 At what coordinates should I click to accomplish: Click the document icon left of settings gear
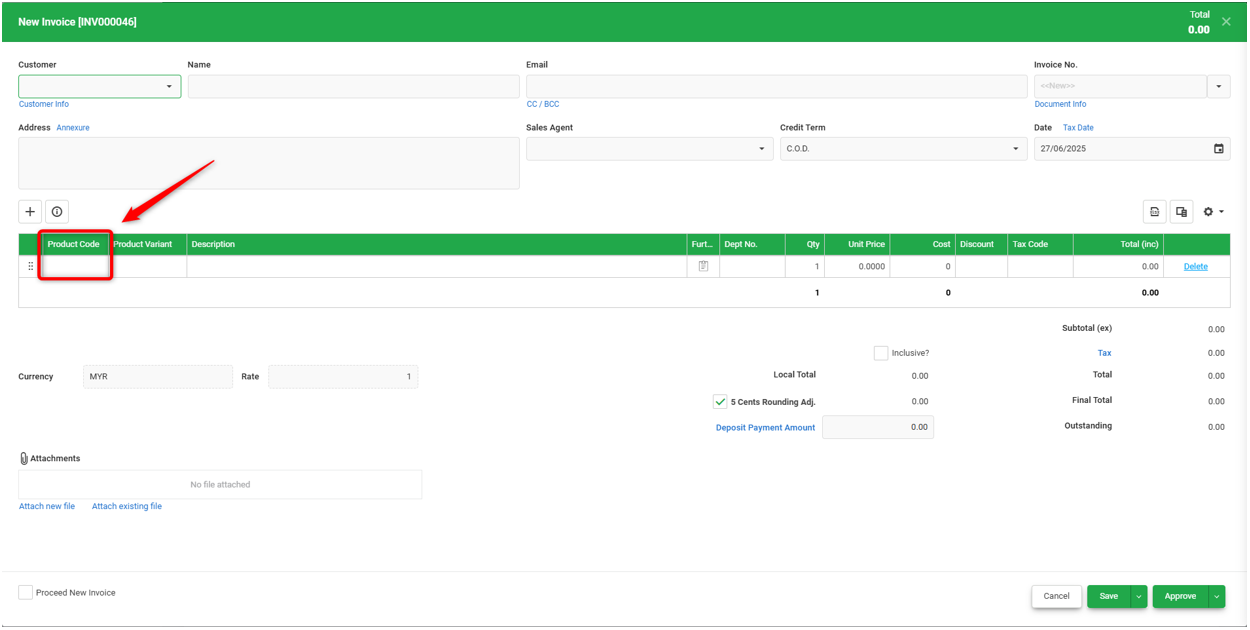[x=1155, y=212]
